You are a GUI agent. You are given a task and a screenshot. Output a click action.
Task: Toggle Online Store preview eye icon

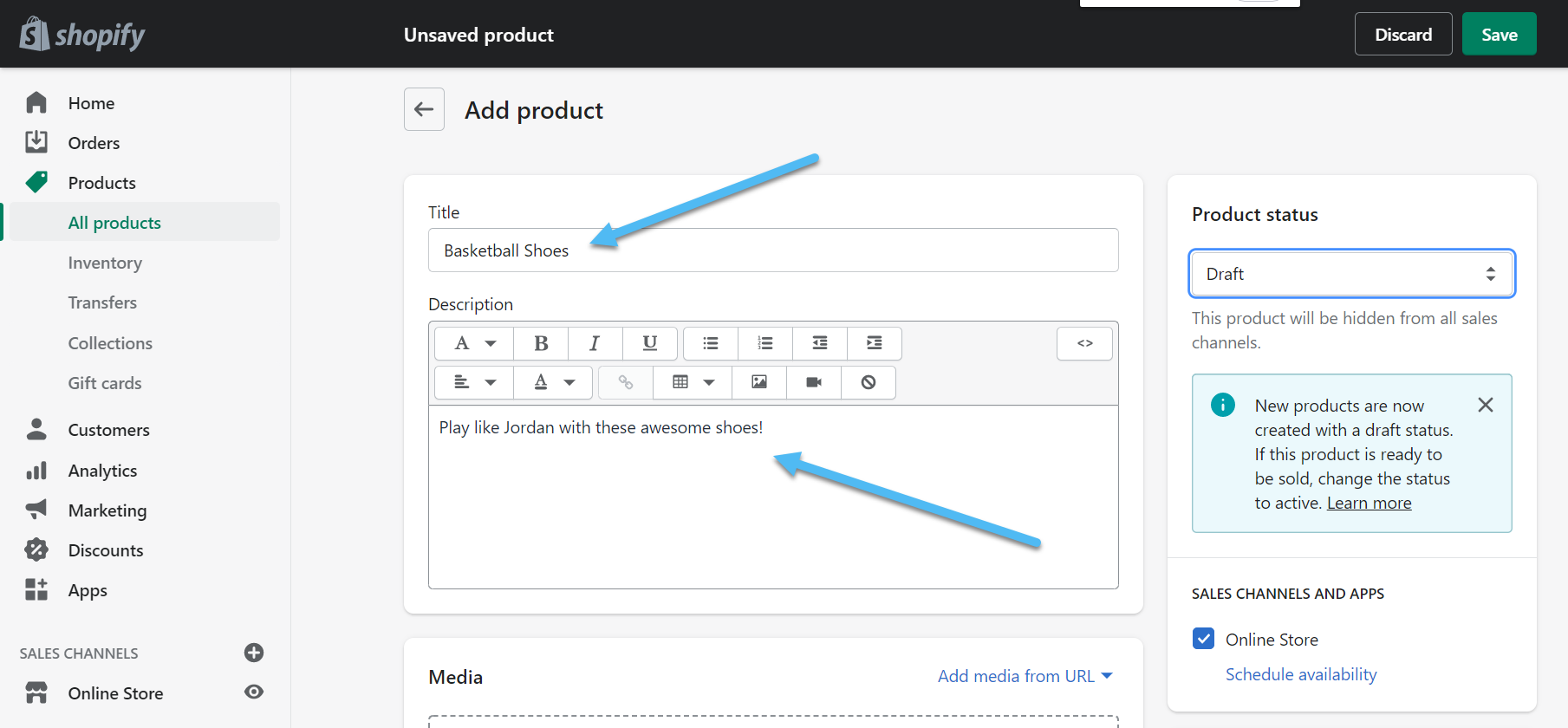[254, 692]
